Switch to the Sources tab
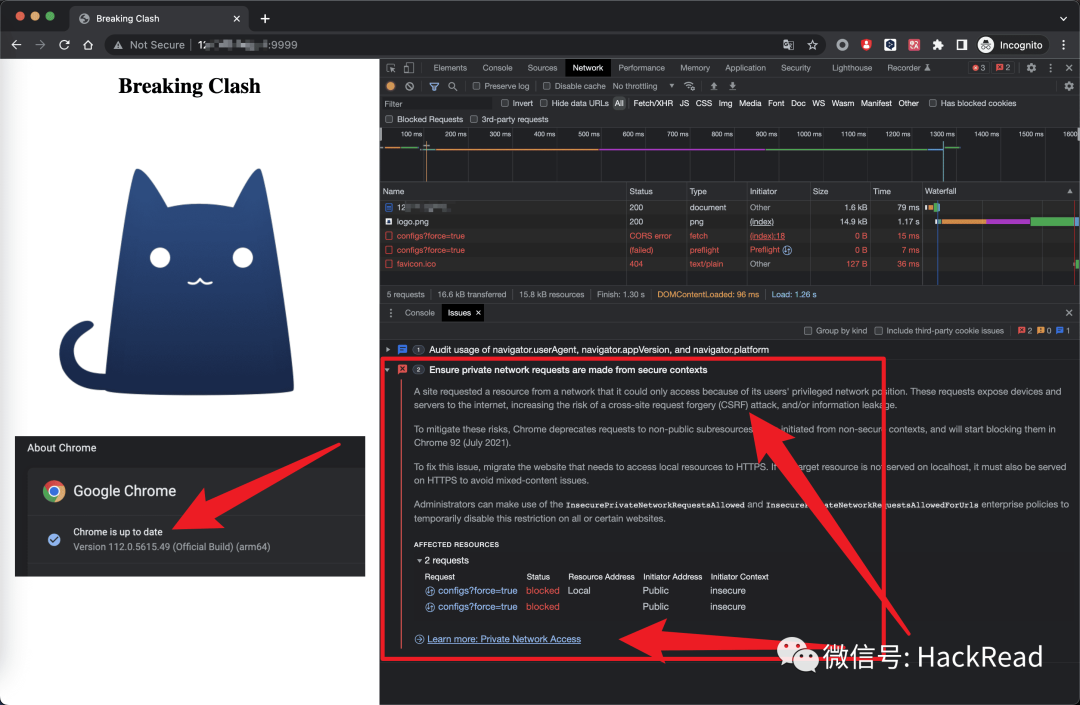 click(x=542, y=68)
